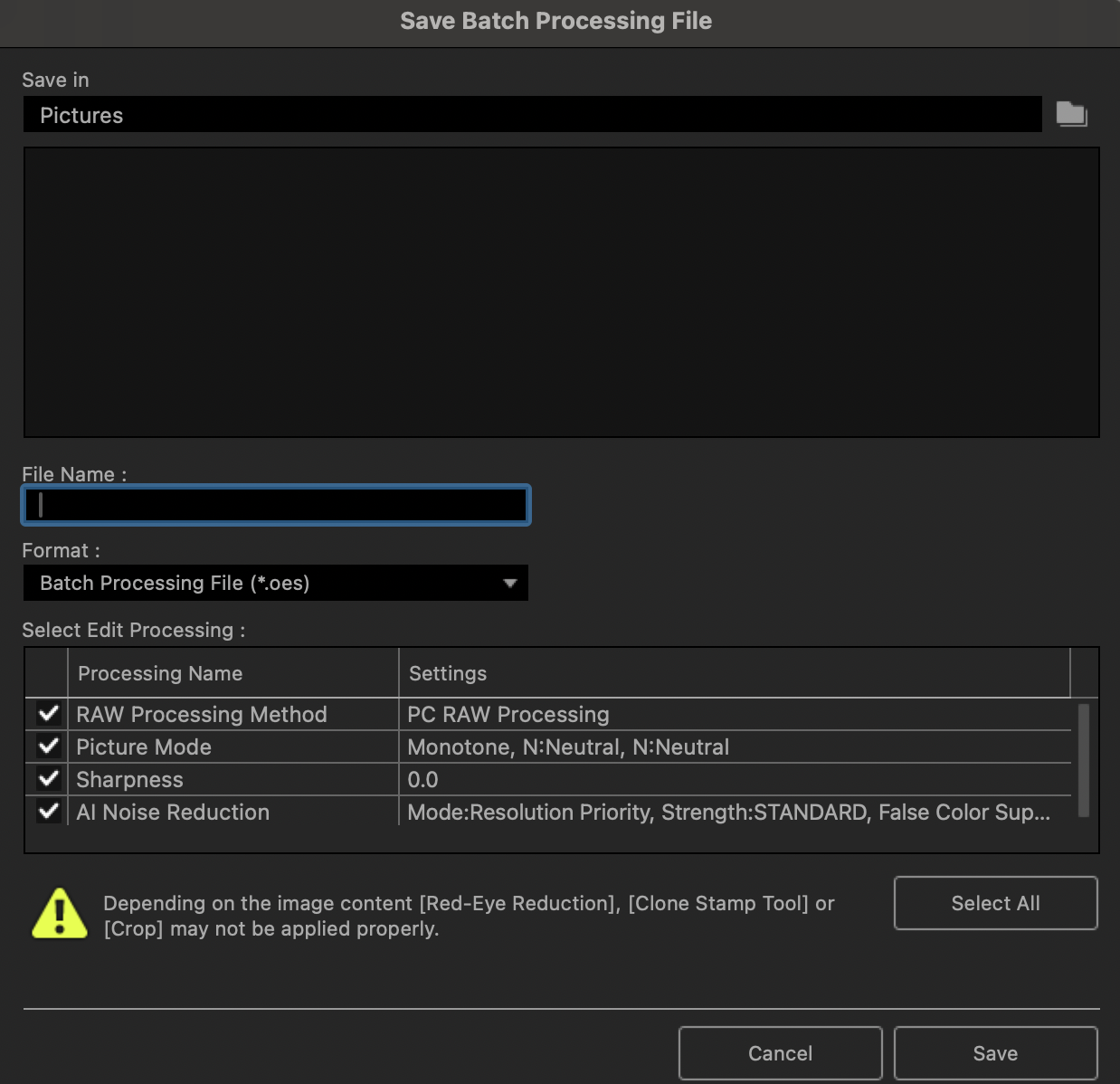Screen dimensions: 1120x1084
Task: Uncheck AI Noise Reduction checkbox
Action: (48, 812)
